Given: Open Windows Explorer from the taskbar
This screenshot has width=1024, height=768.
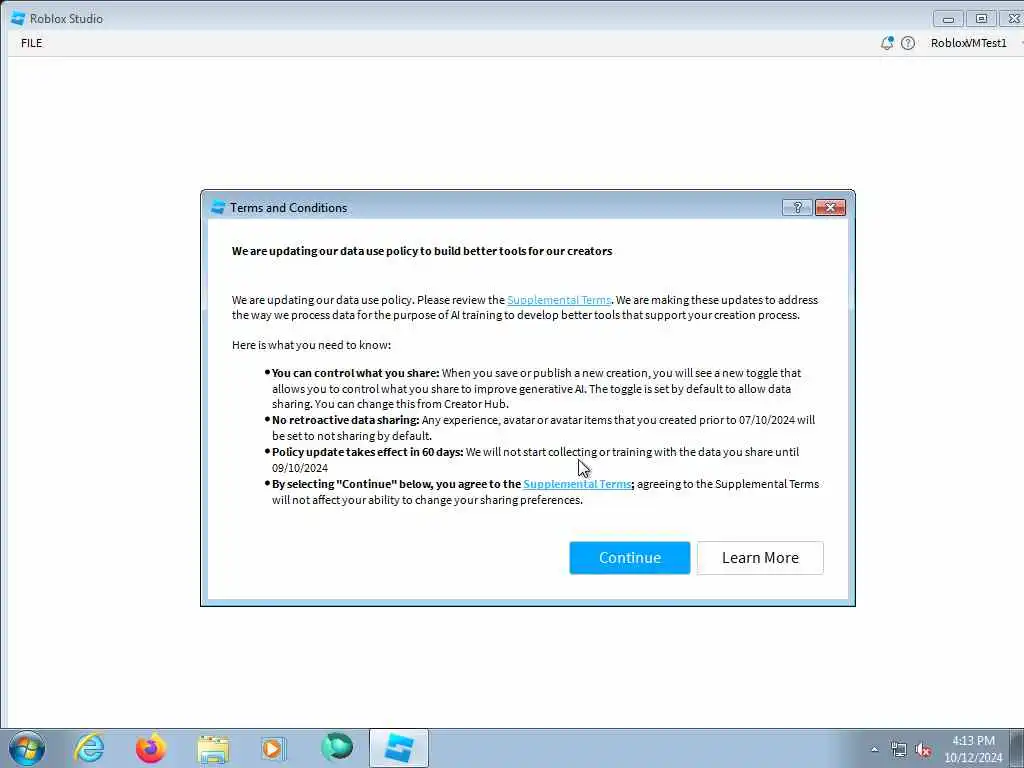Looking at the screenshot, I should click(213, 749).
